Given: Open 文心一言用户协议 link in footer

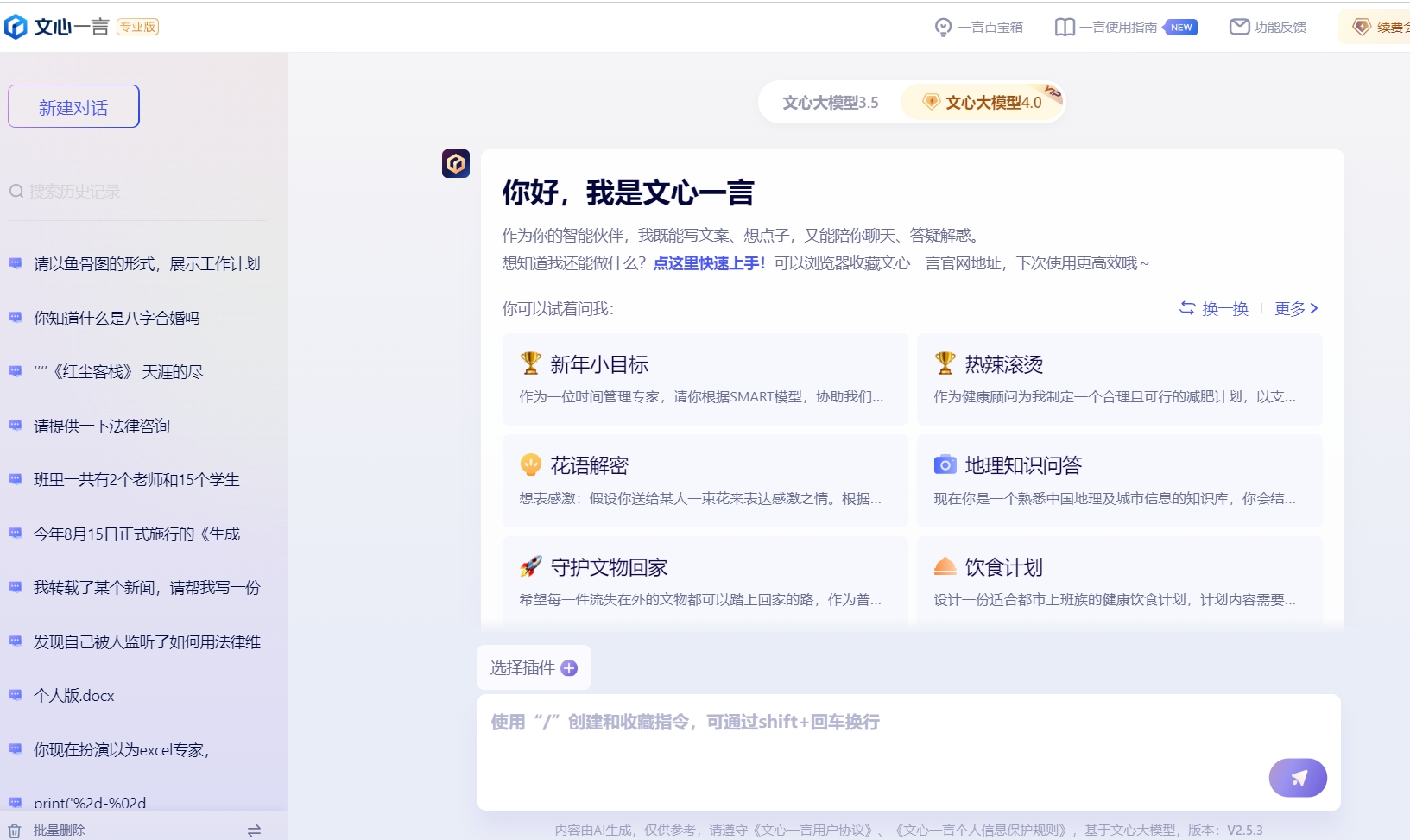Looking at the screenshot, I should point(812,830).
